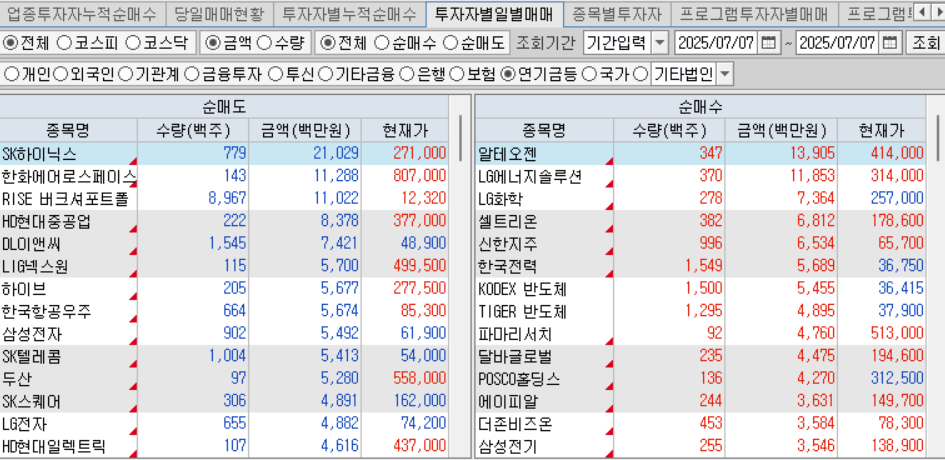This screenshot has width=945, height=460.
Task: Switch to the 종목별투자자 tab
Action: coord(617,13)
